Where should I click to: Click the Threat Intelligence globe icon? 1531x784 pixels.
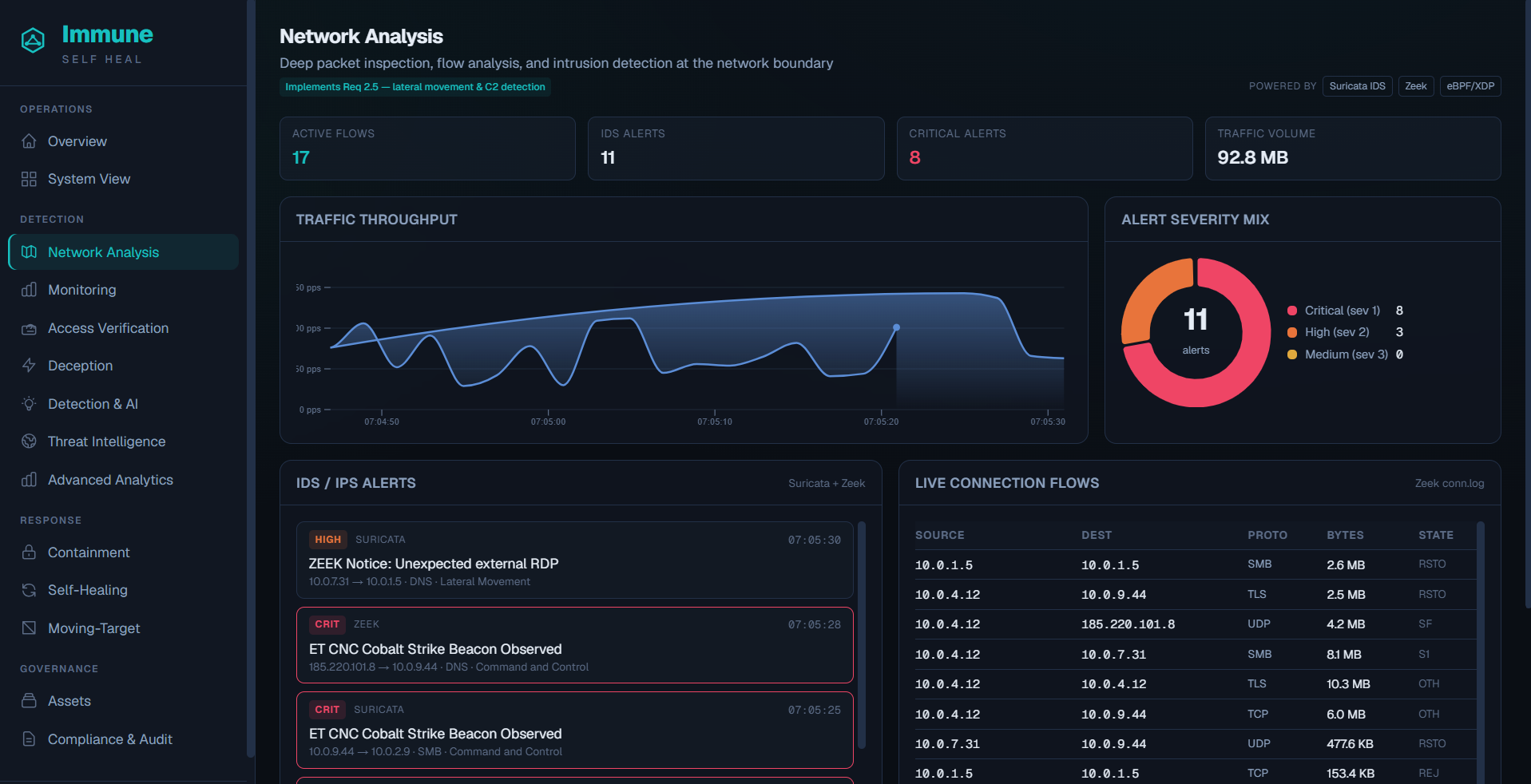coord(30,441)
